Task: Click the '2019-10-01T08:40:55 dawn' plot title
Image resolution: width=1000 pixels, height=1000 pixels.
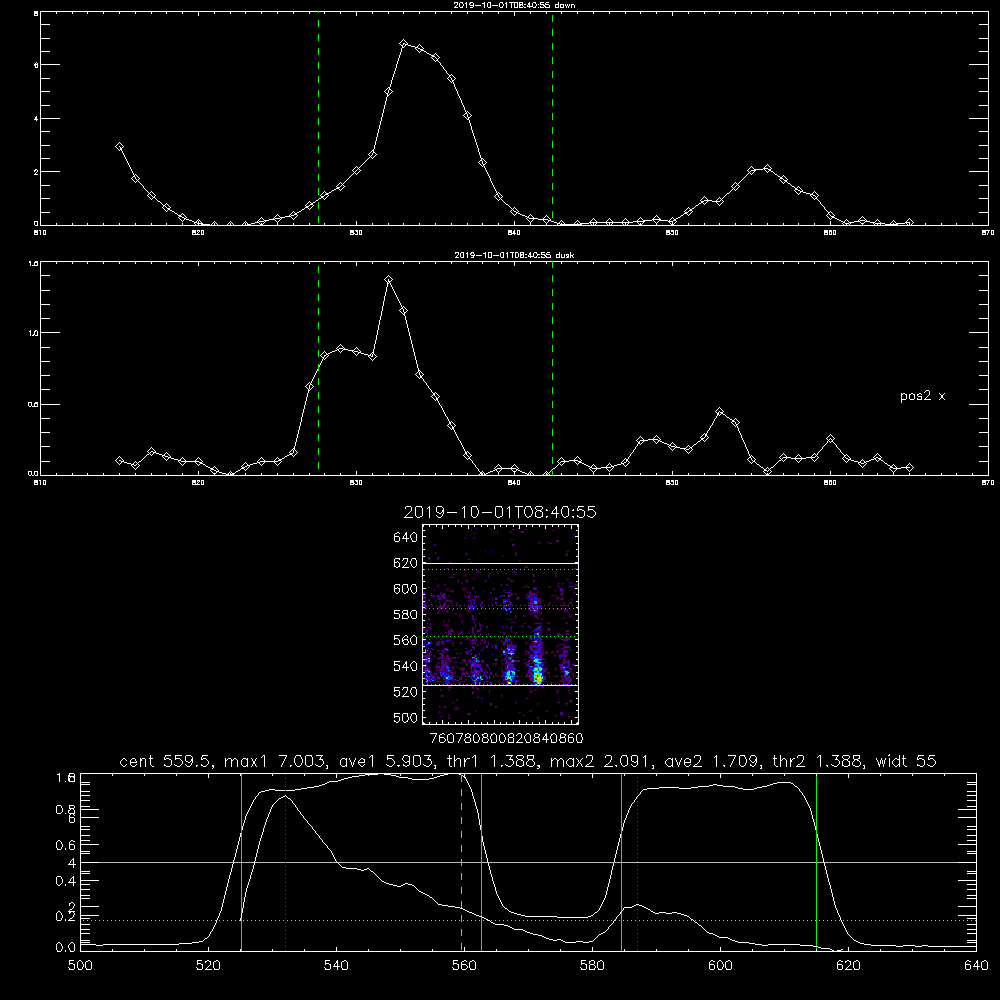Action: pyautogui.click(x=514, y=5)
